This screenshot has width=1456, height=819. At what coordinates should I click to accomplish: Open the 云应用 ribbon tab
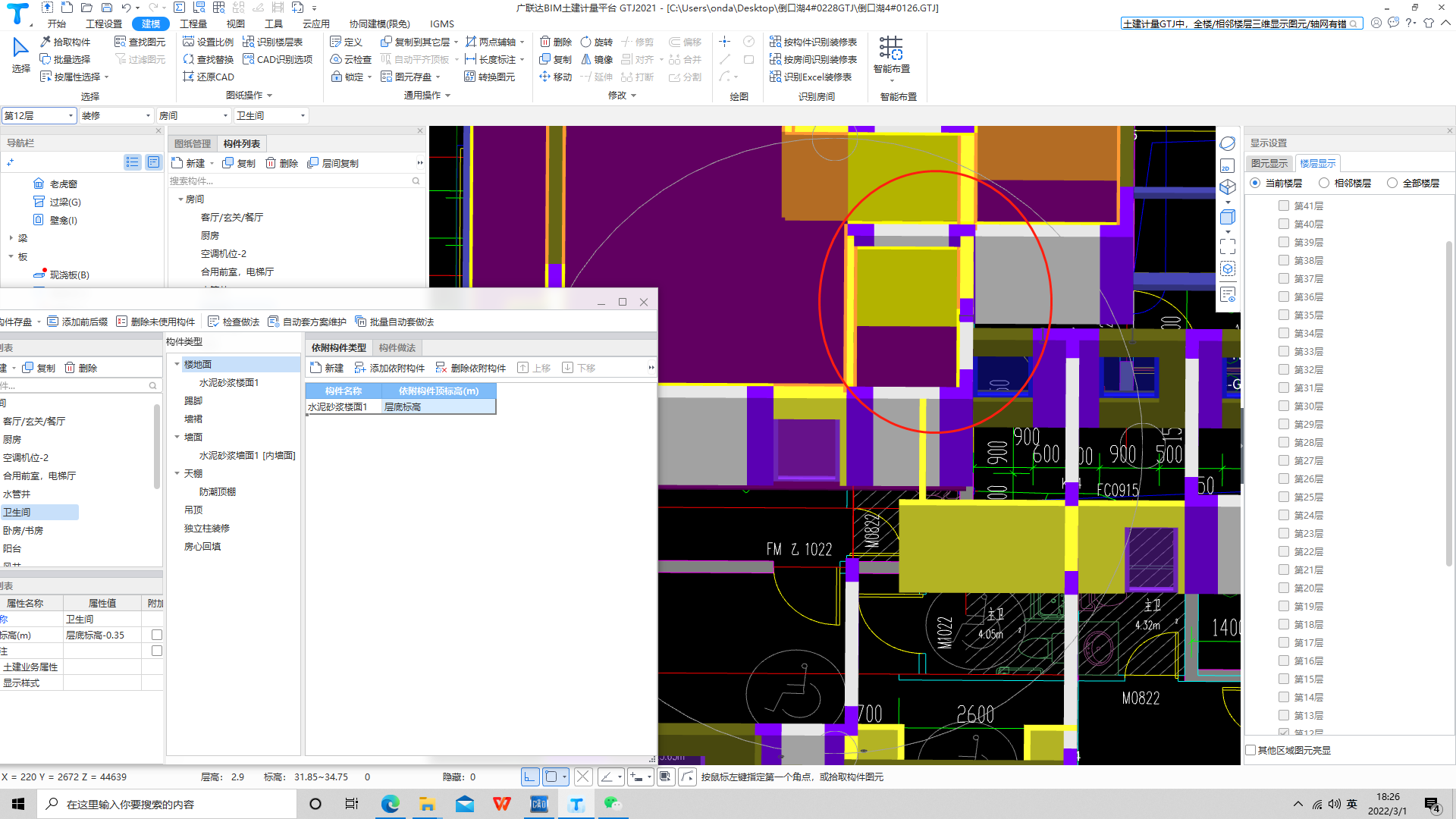click(316, 24)
